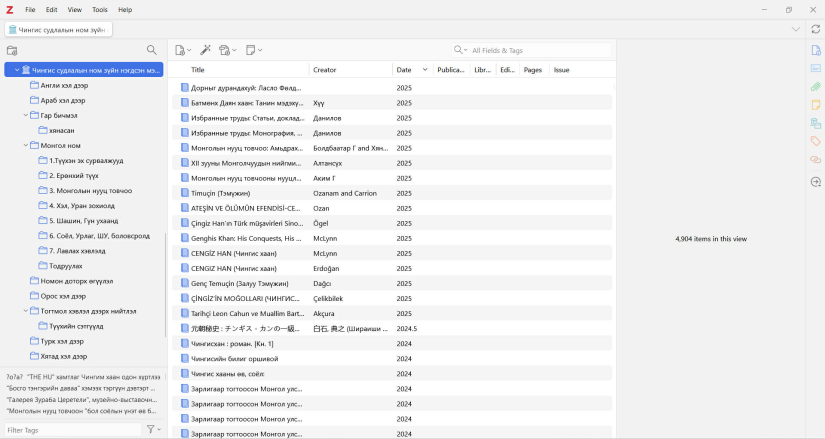Screen dimensions: 825x439
Task: Click the collection search magnifier icon
Action: coord(152,50)
